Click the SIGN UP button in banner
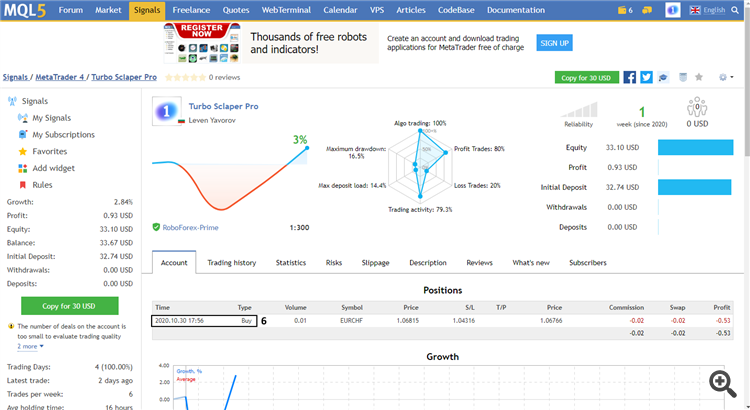The image size is (750, 410). coord(554,43)
